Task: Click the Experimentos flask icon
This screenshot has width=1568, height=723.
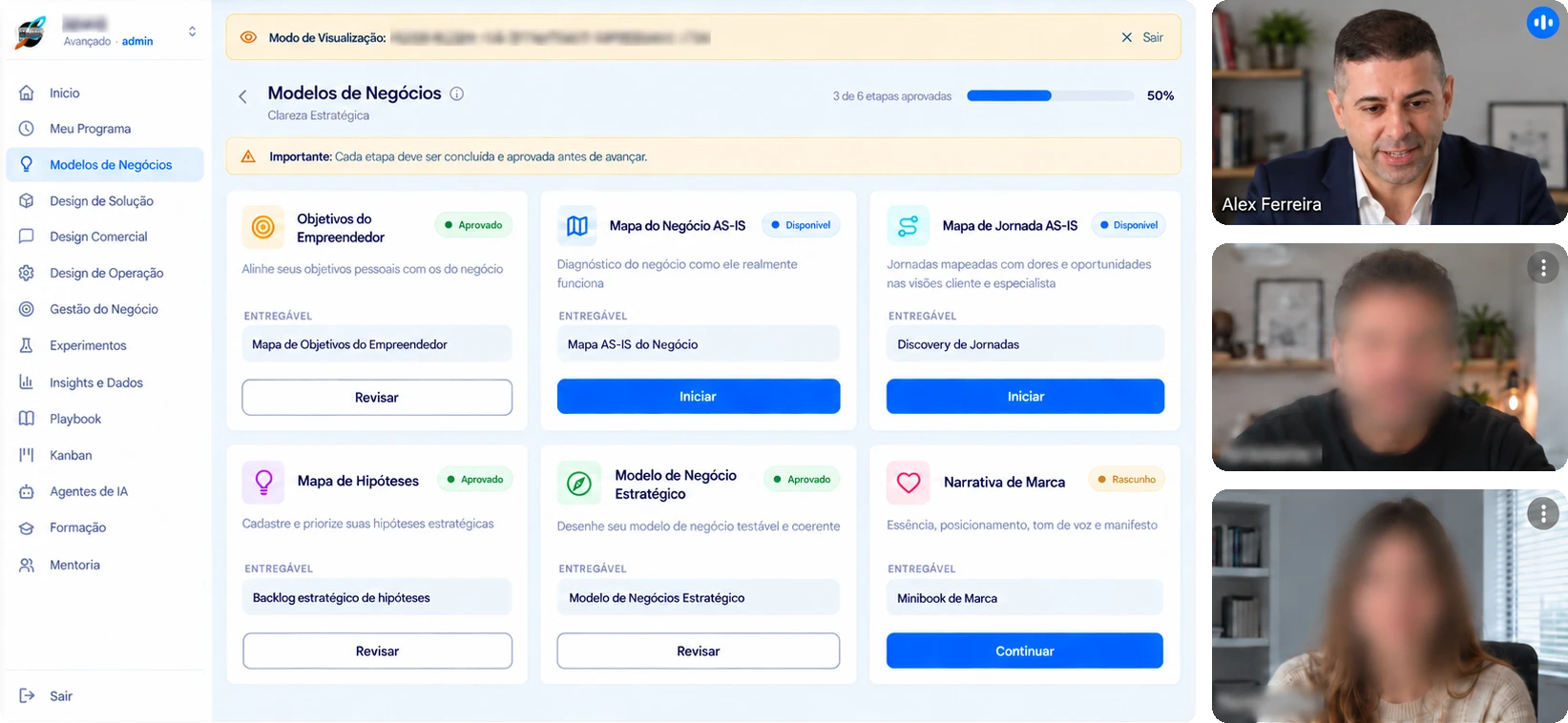Action: click(27, 345)
